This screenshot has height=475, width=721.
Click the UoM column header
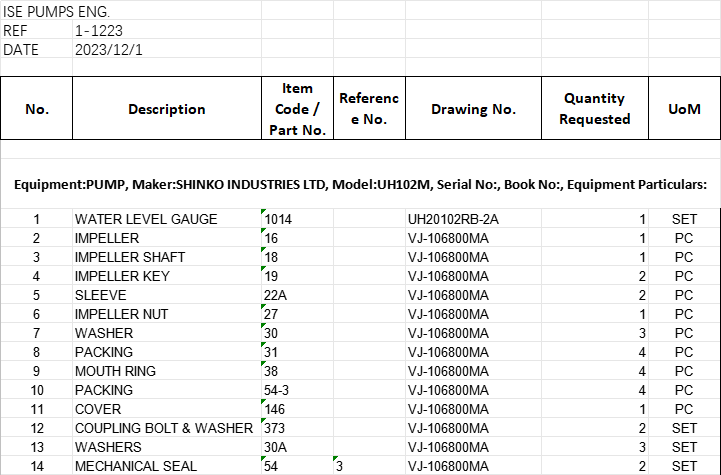click(684, 109)
